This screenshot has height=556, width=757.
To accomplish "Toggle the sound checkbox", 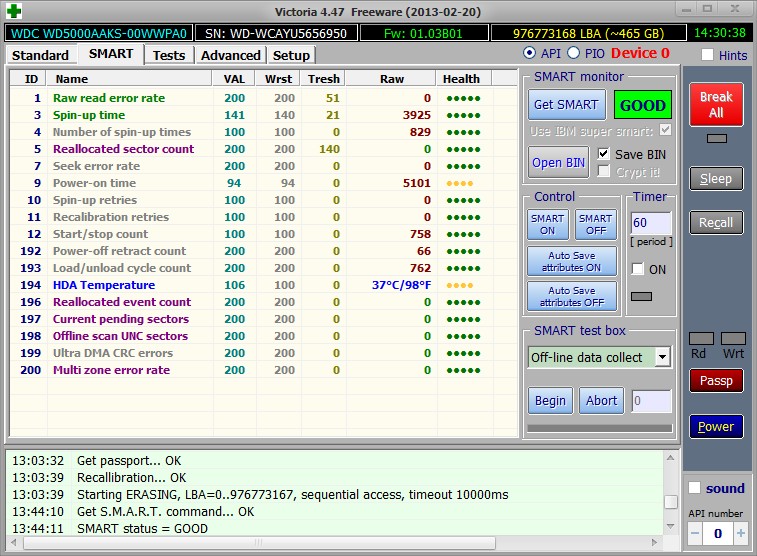I will (695, 488).
